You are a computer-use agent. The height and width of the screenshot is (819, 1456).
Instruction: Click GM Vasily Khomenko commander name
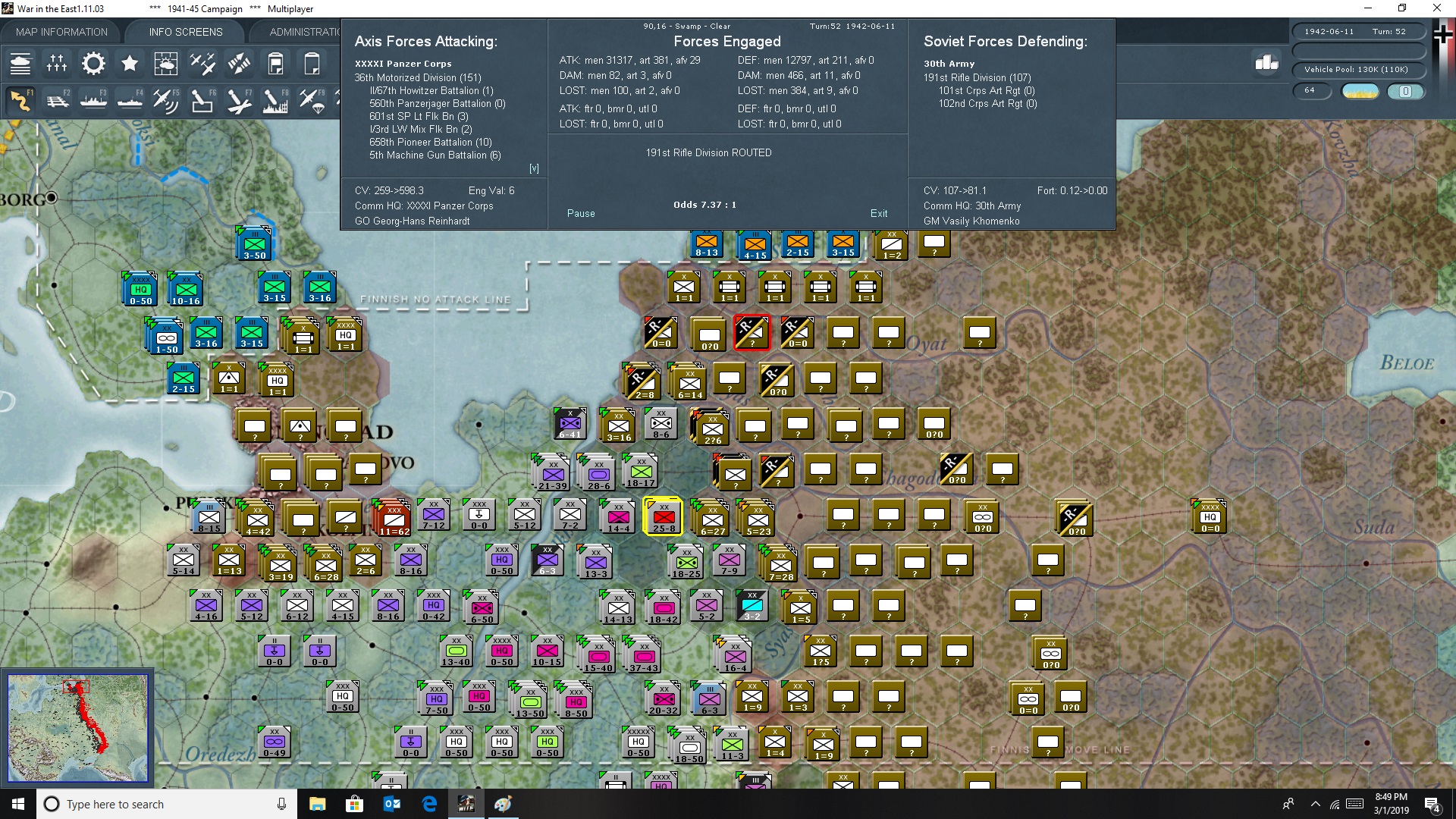(x=971, y=221)
